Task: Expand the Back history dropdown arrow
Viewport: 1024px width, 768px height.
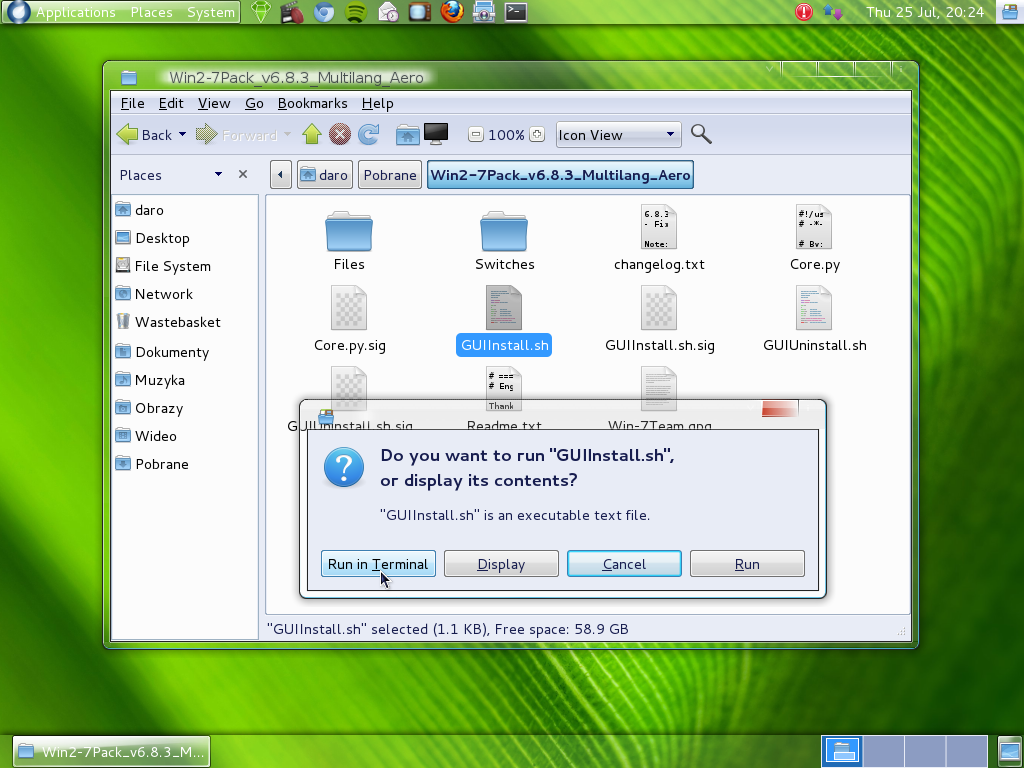Action: [182, 135]
